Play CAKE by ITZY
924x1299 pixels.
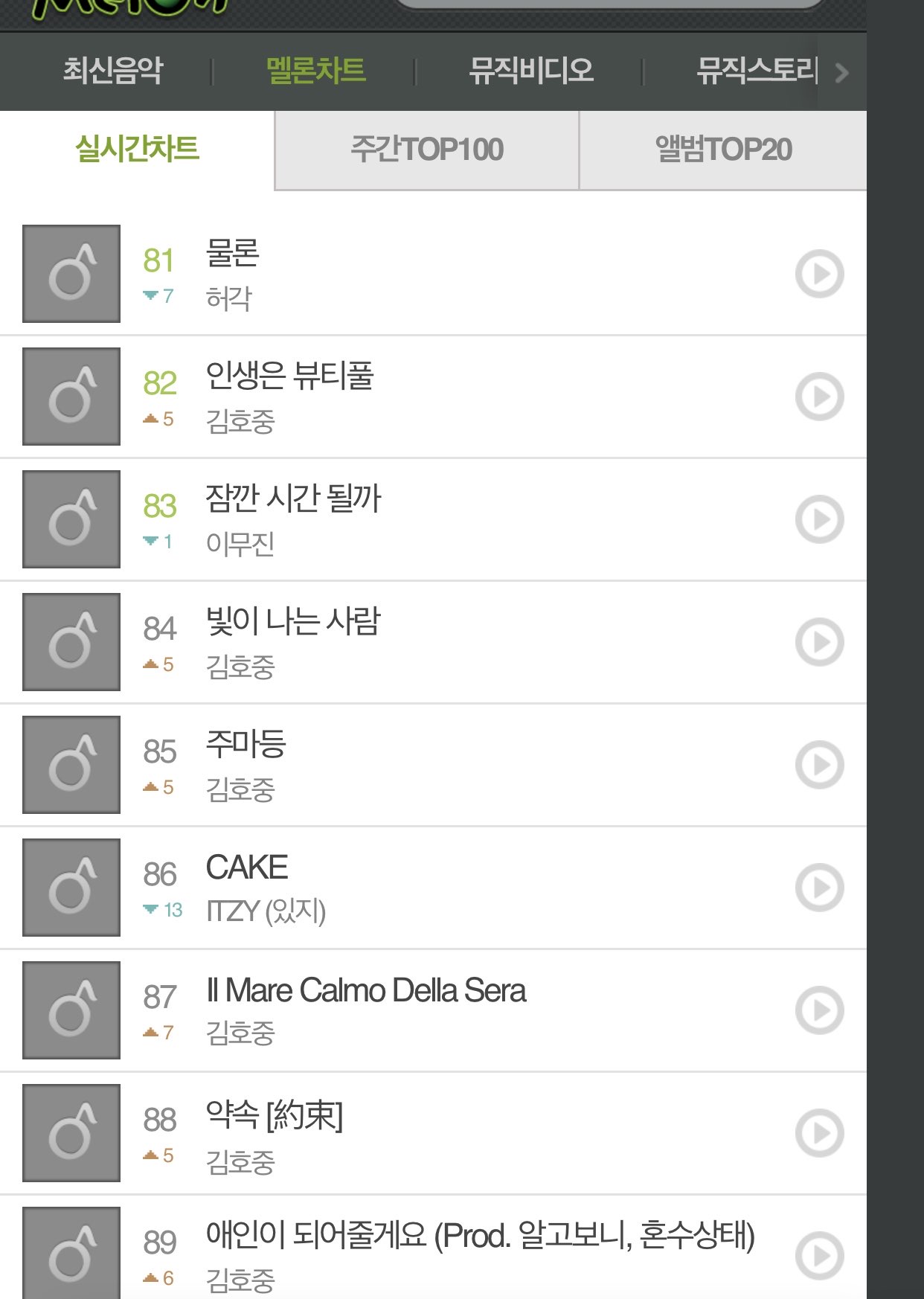point(819,888)
